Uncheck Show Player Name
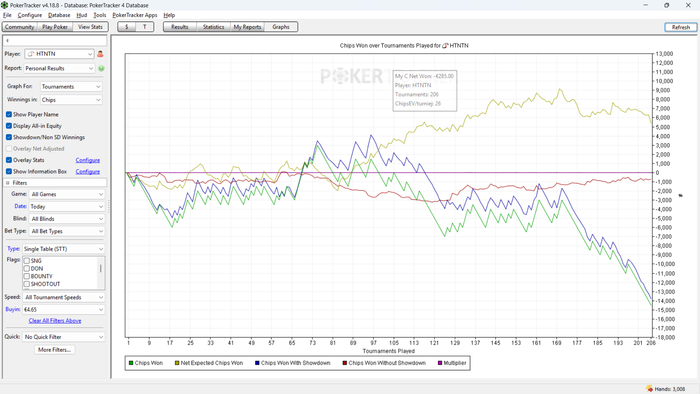The width and height of the screenshot is (700, 394). click(x=9, y=115)
